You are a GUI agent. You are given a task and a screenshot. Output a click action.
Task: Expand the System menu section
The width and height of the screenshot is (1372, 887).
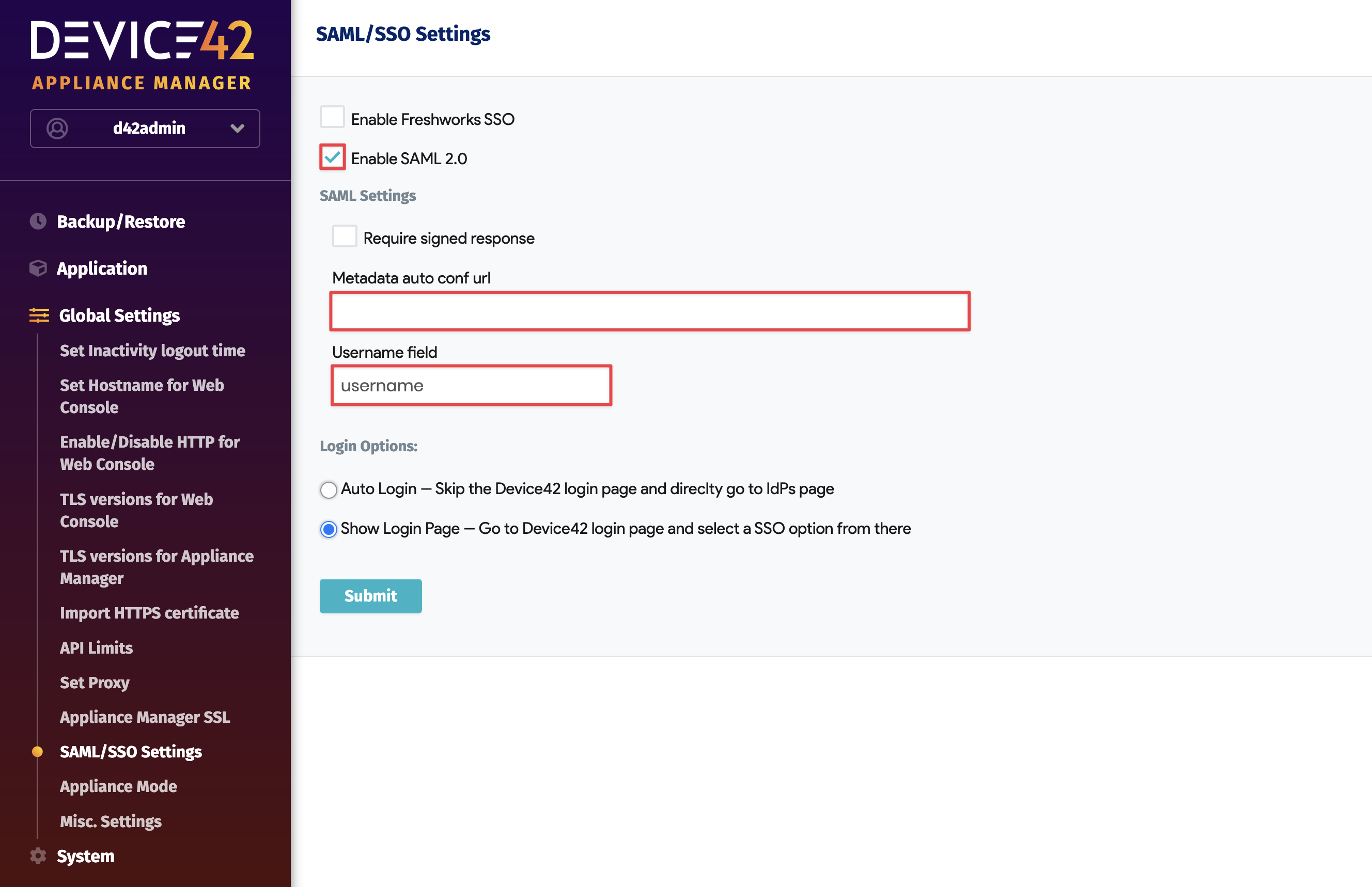coord(85,856)
